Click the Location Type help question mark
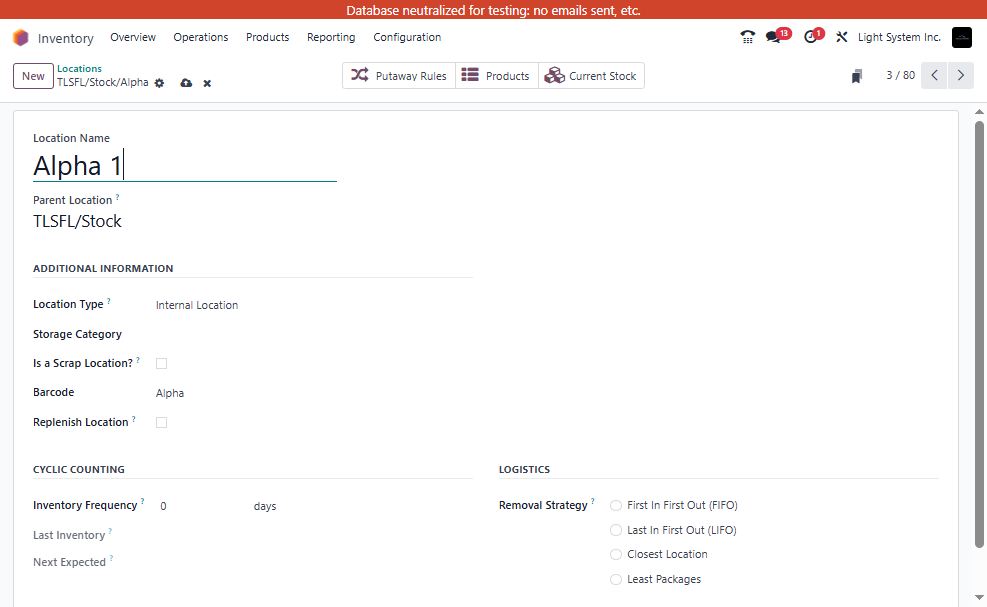987x607 pixels. 108,302
